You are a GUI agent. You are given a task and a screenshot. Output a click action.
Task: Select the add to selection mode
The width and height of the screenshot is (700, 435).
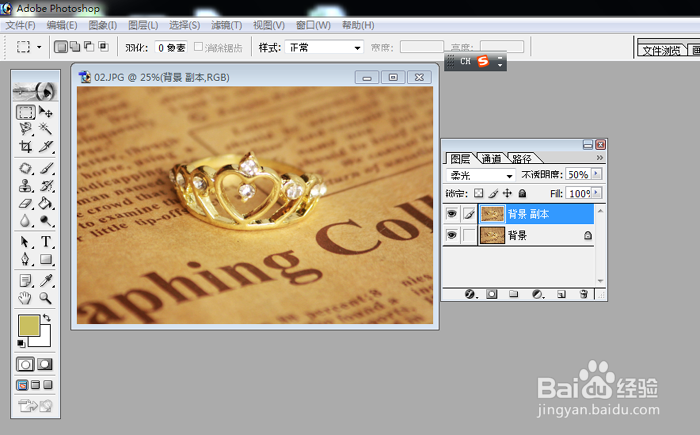[75, 46]
